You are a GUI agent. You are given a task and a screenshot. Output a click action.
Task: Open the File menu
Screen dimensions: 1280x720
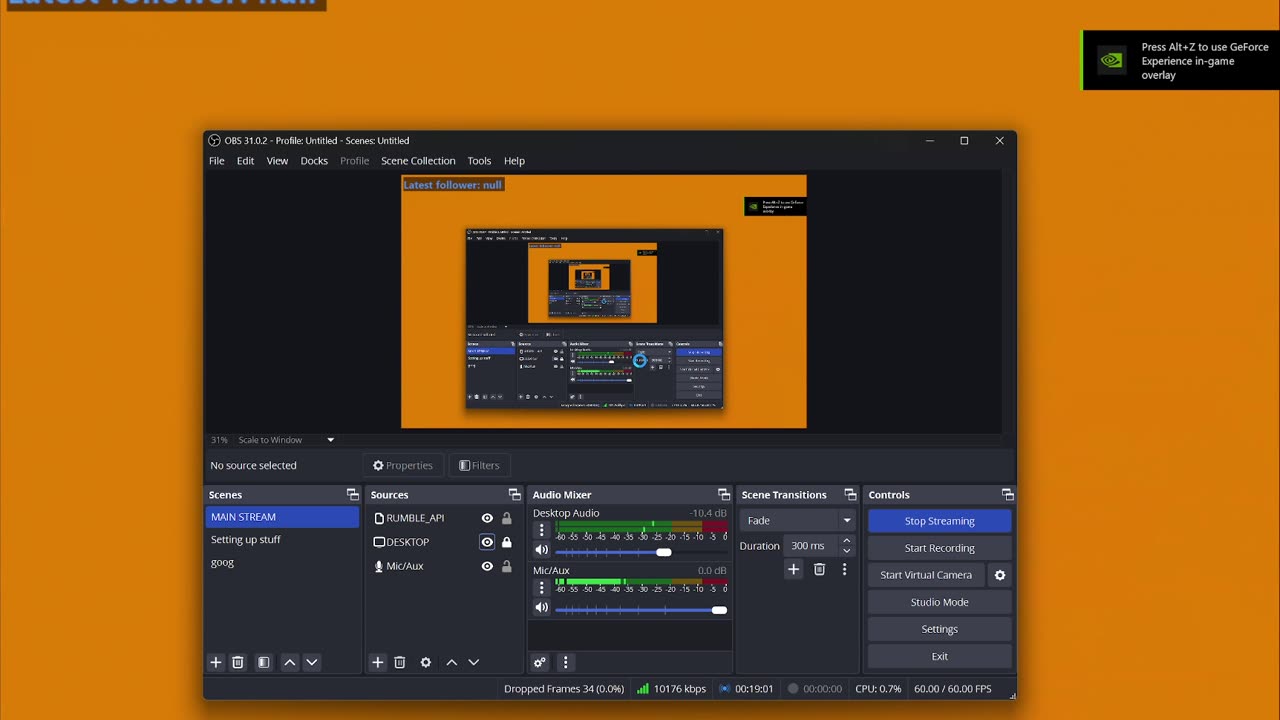coord(216,161)
